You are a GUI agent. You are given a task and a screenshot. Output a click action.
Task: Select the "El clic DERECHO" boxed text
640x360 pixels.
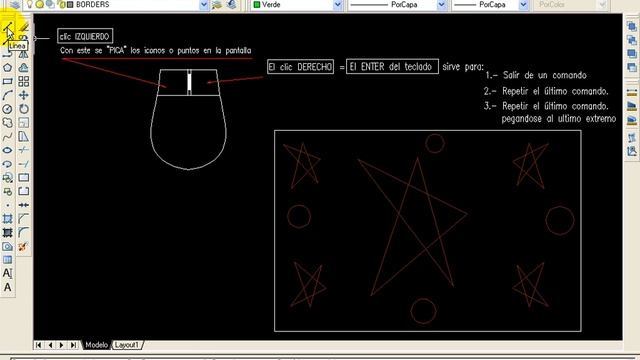[300, 67]
